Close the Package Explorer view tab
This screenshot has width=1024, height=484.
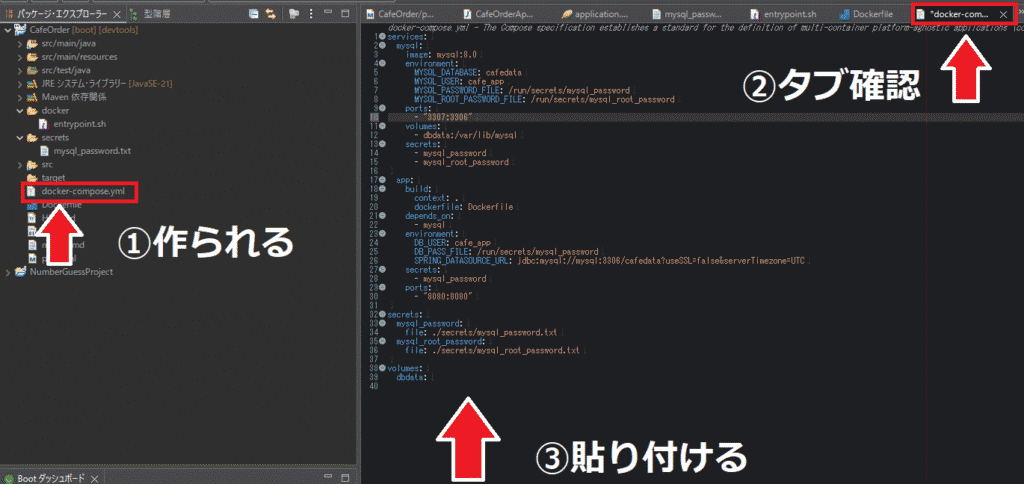118,15
